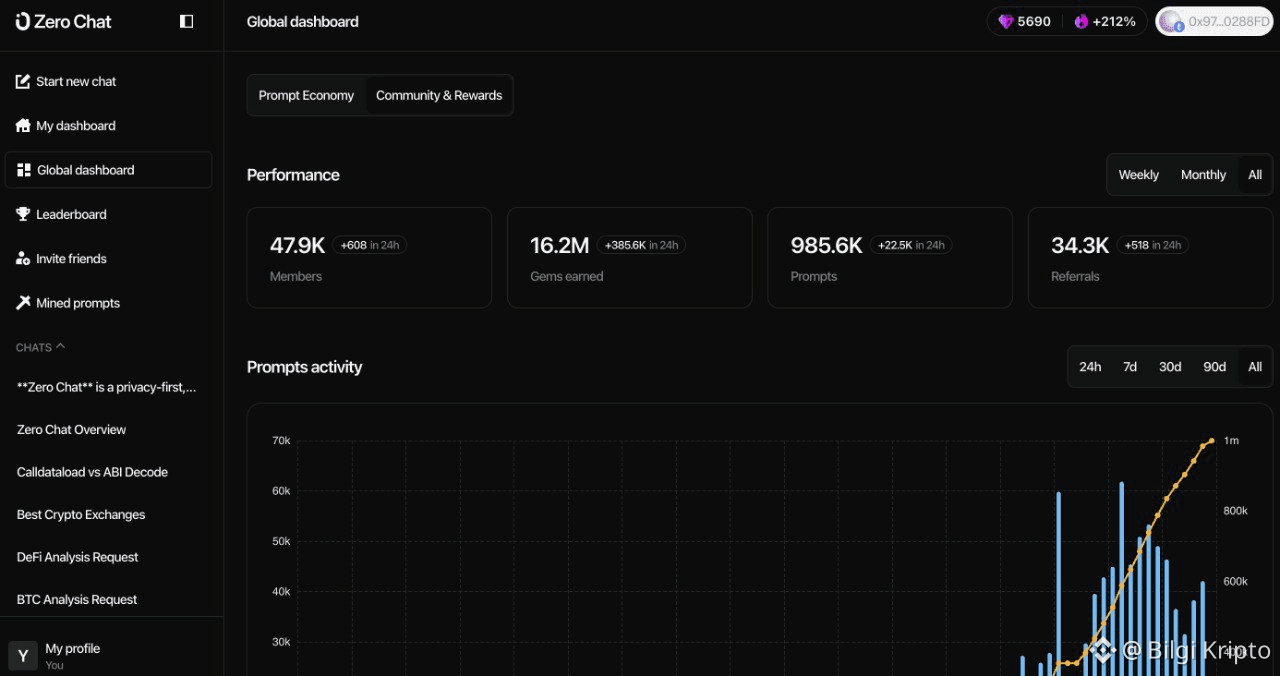Screen dimensions: 1280x676
Task: Open My dashboard home icon
Action: tap(23, 126)
